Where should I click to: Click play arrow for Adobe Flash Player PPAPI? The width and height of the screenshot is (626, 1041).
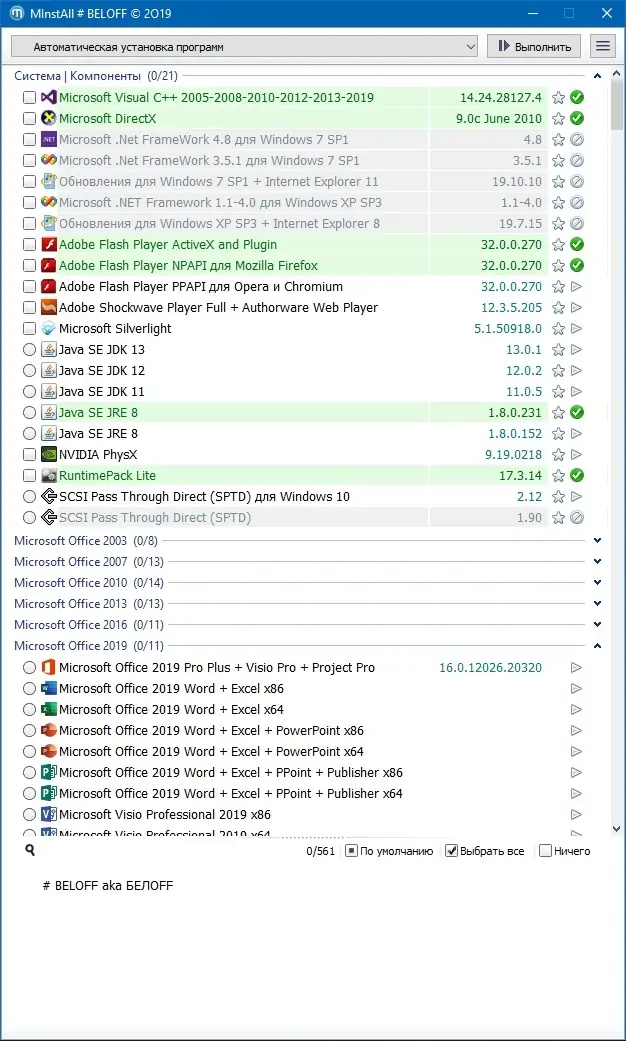[x=577, y=287]
